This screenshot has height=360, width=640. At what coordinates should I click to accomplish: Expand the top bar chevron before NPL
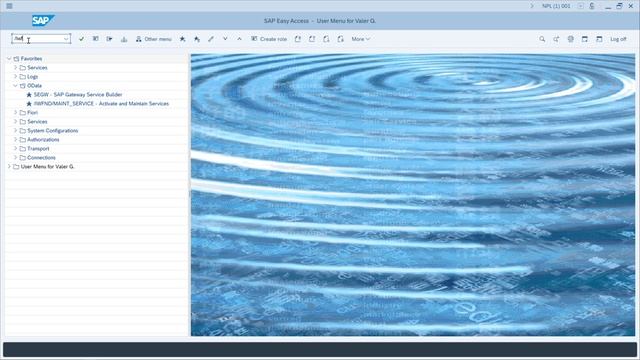coord(531,6)
